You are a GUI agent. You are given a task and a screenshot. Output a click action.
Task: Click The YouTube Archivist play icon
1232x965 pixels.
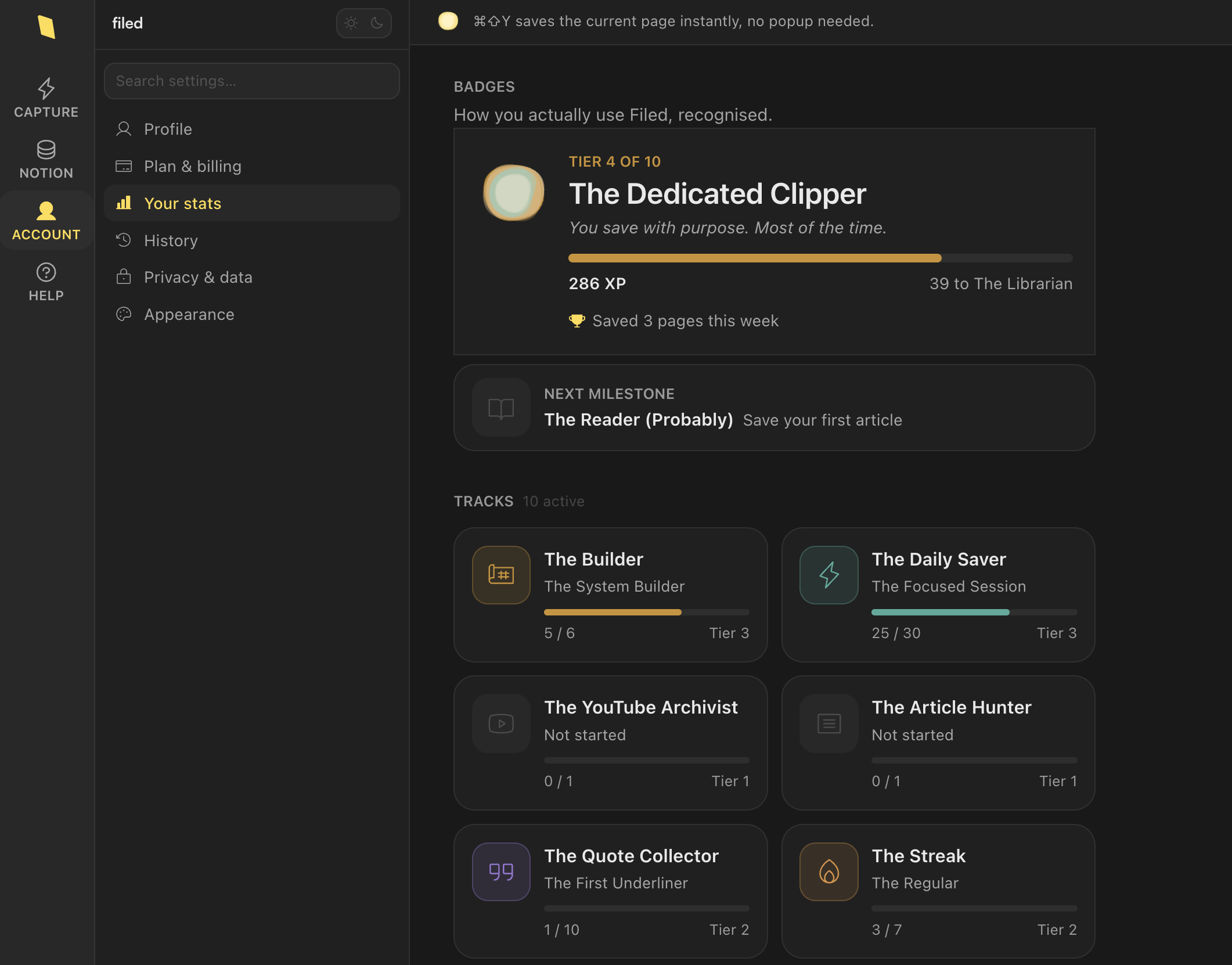tap(501, 723)
